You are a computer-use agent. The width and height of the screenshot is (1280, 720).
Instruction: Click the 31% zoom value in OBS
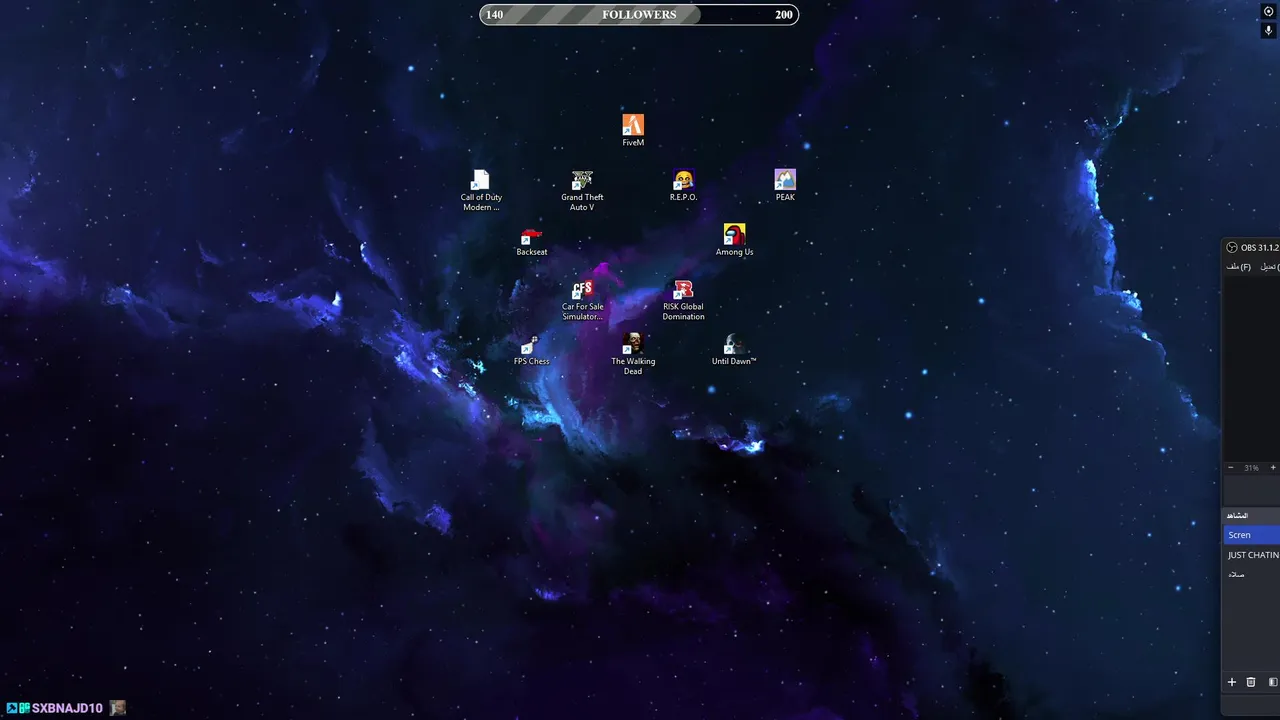(1251, 468)
